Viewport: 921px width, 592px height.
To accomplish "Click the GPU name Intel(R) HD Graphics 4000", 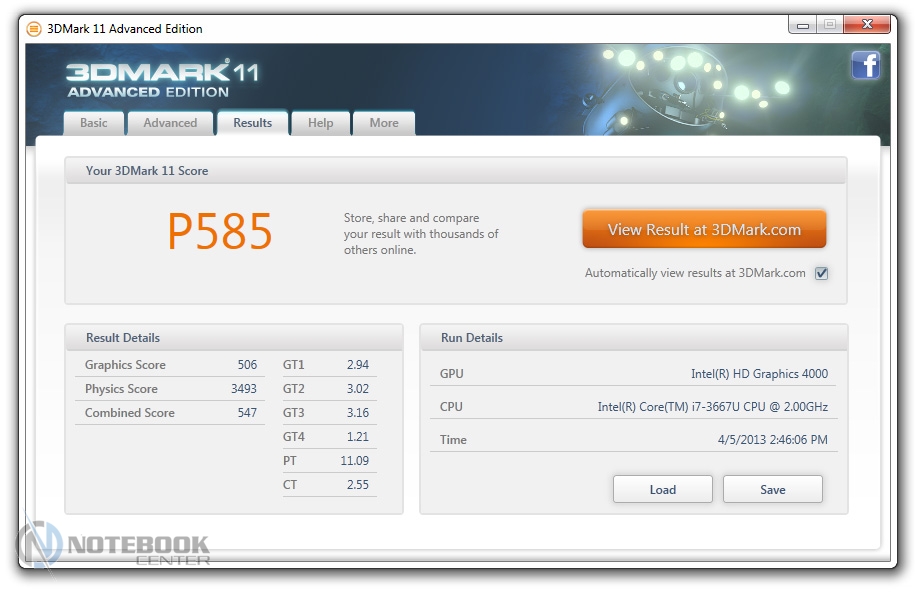I will [x=759, y=374].
